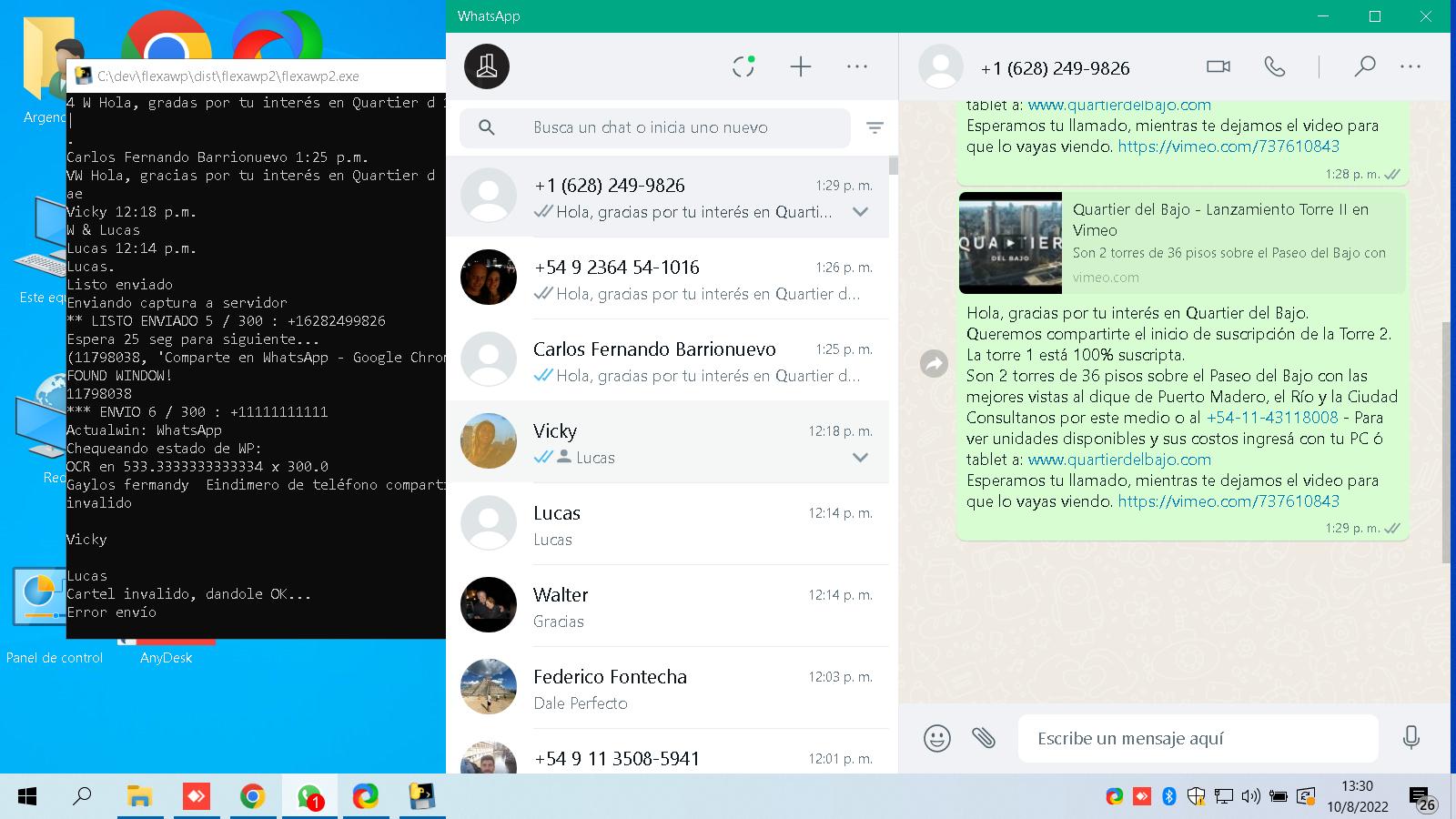The height and width of the screenshot is (819, 1456).
Task: Open the Lucas conversation
Action: [x=667, y=524]
